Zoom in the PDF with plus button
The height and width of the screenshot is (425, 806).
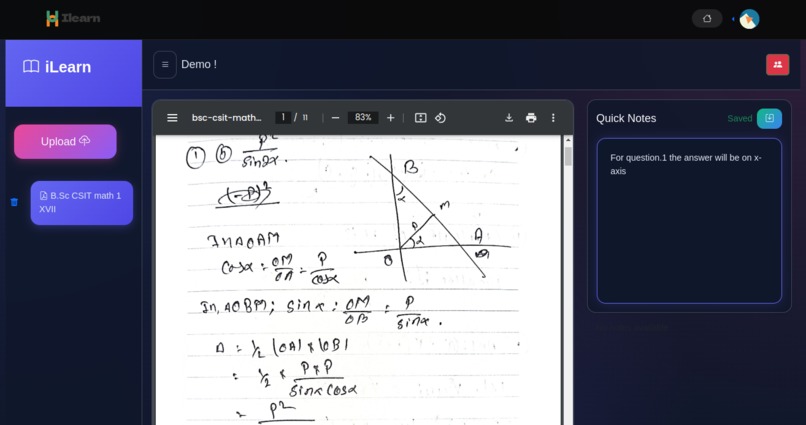[391, 118]
